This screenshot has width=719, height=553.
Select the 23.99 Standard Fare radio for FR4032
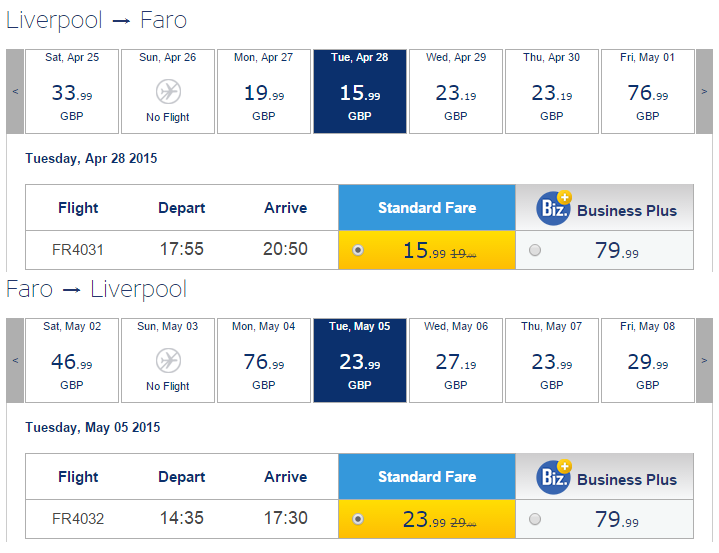click(x=358, y=519)
